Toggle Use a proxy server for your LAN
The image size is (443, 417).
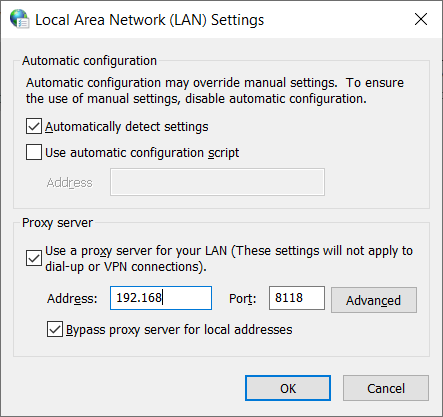(x=34, y=258)
